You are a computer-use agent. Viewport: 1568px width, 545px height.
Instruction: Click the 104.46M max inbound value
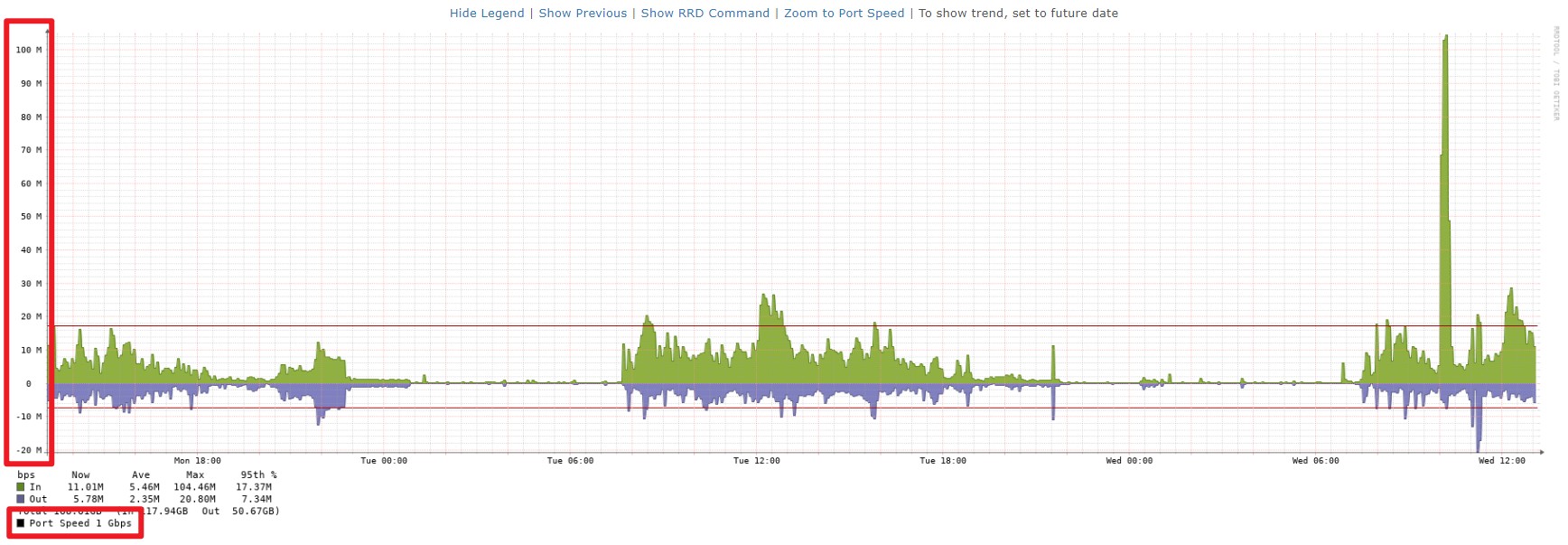194,487
